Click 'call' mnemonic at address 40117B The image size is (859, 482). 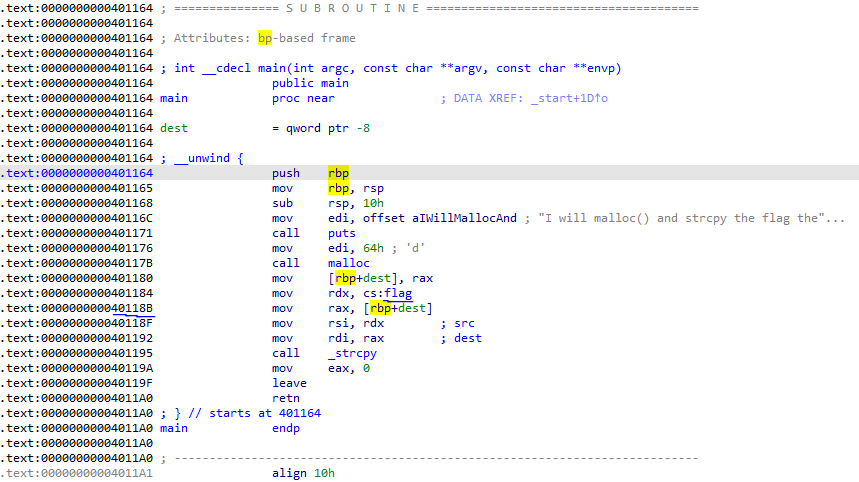pyautogui.click(x=286, y=263)
